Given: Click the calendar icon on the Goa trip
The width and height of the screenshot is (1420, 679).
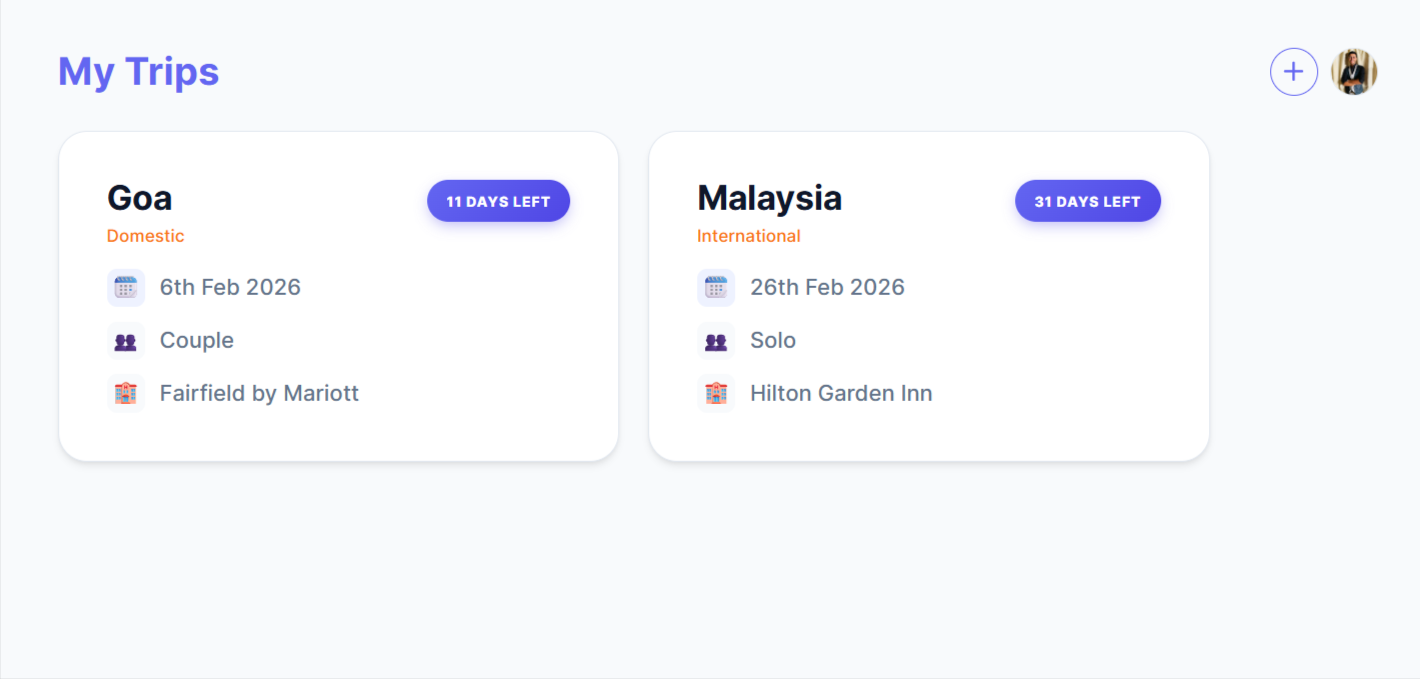Looking at the screenshot, I should click(126, 287).
